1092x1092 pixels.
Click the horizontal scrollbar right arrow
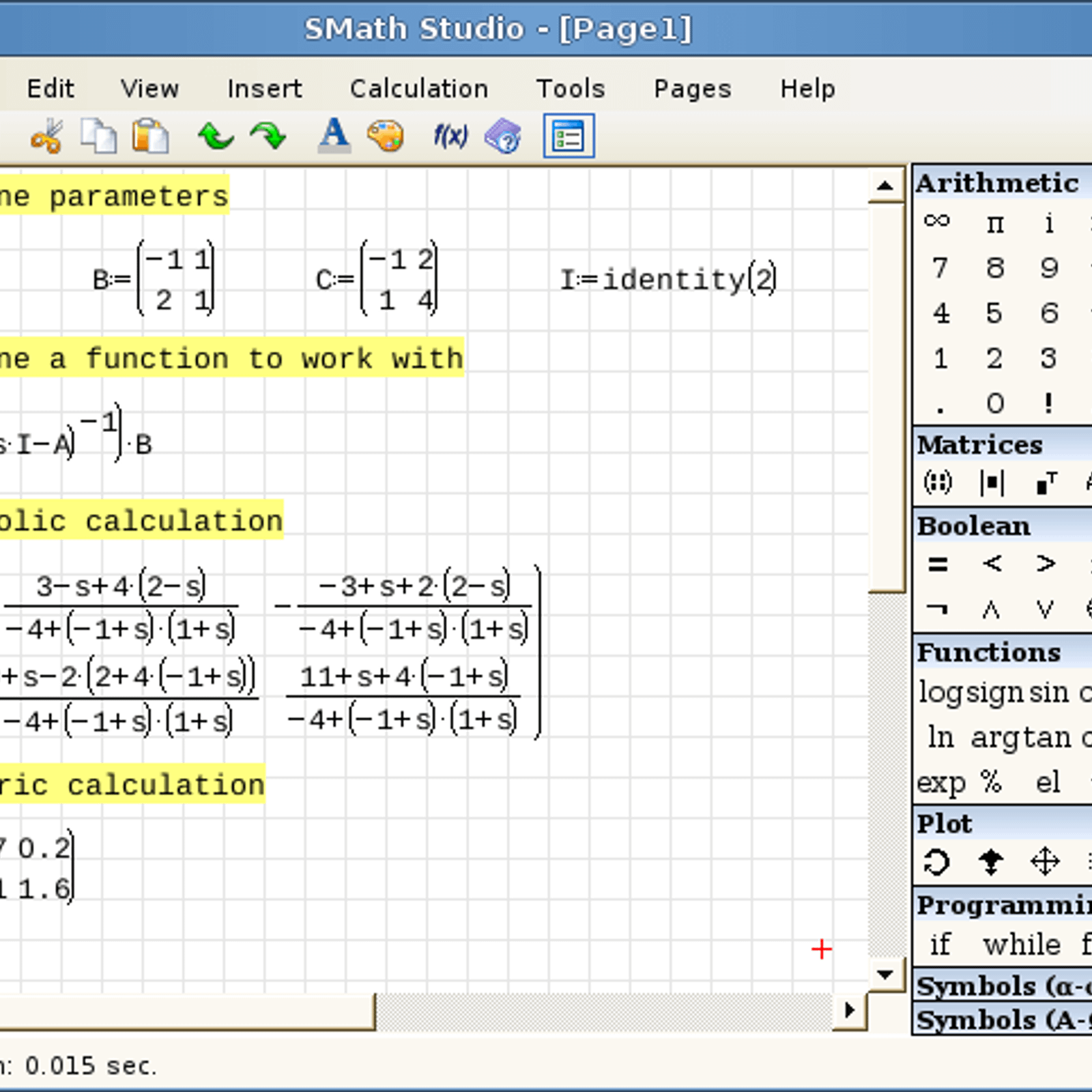[850, 1010]
